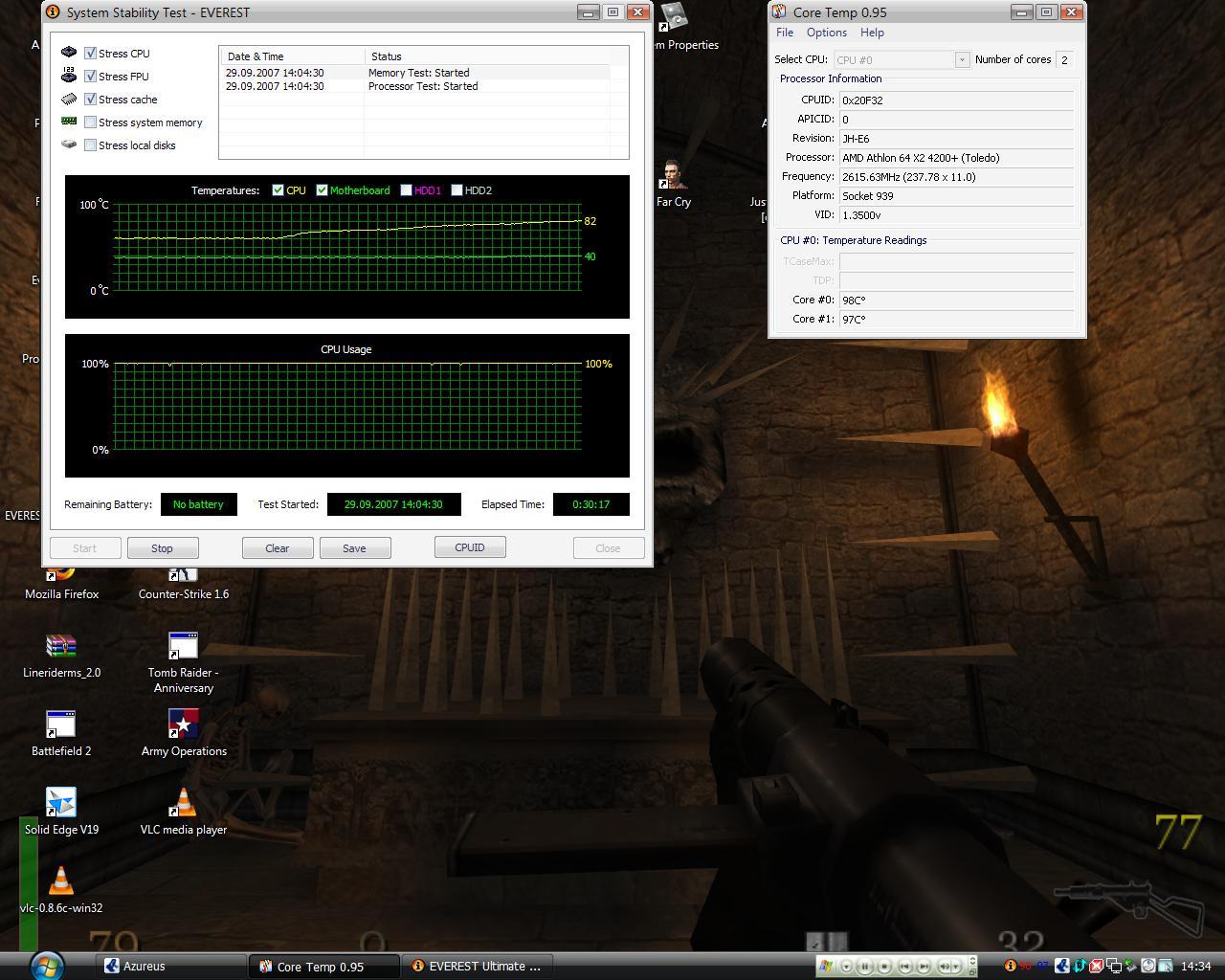The height and width of the screenshot is (980, 1225).
Task: Click the Core #0 temperature value 98C
Action: point(956,300)
